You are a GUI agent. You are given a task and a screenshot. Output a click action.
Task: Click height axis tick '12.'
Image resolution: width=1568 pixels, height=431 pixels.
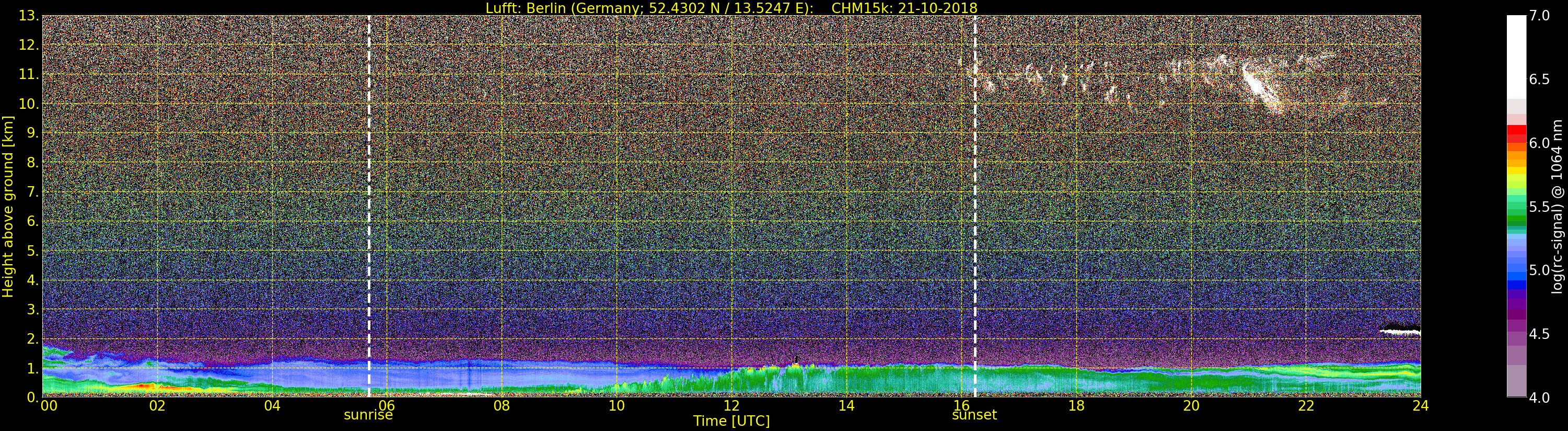[29, 46]
